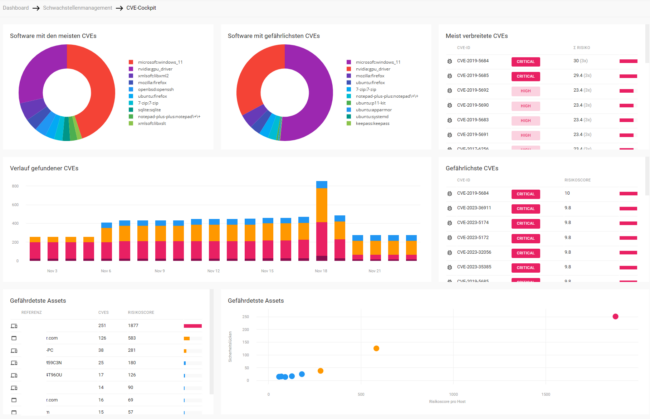
Task: Click CRITICAL badge for CVE-2019-5684 in Meist verbreitete
Action: (525, 61)
